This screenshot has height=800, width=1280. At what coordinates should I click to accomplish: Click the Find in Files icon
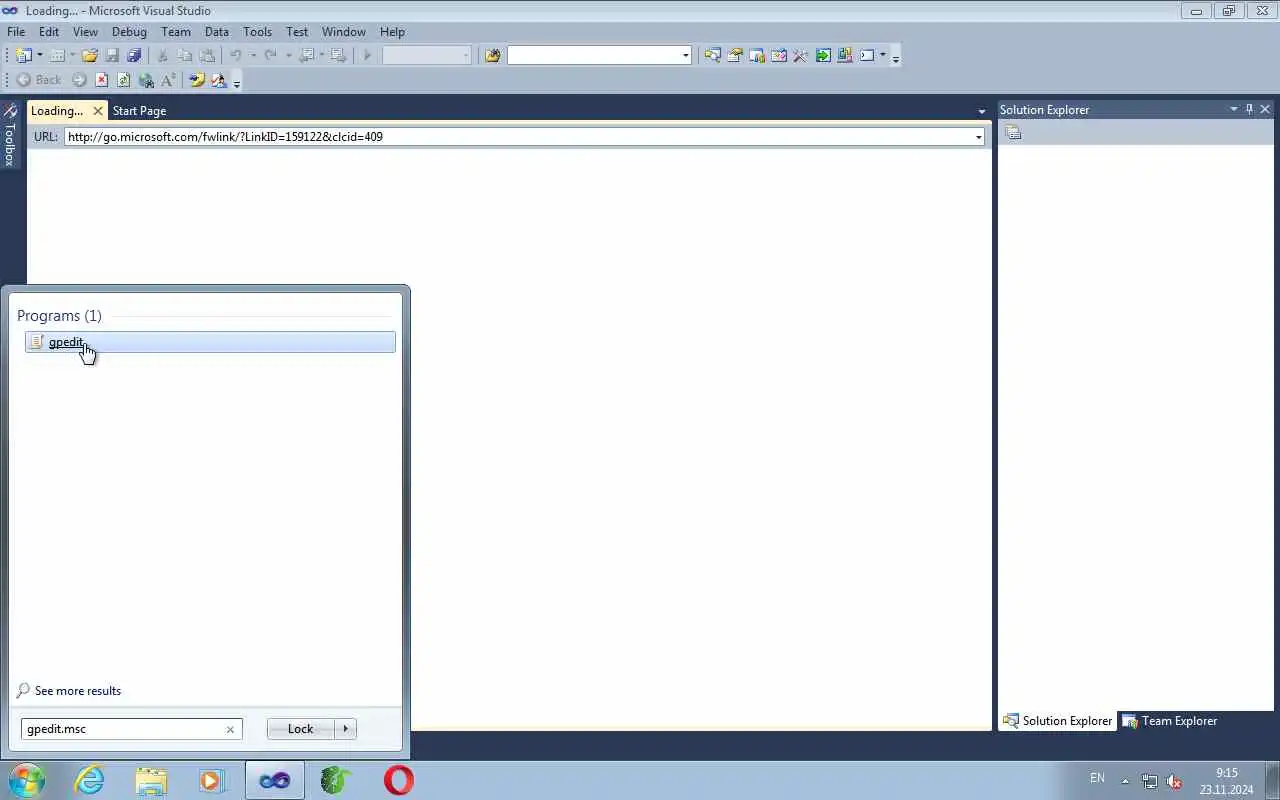[492, 56]
